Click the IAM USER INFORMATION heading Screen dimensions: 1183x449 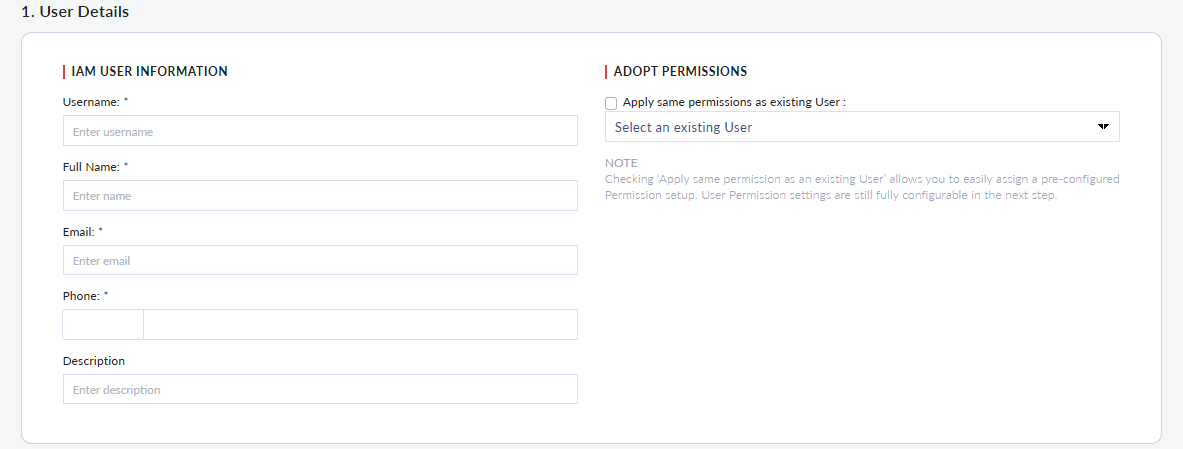pos(150,71)
